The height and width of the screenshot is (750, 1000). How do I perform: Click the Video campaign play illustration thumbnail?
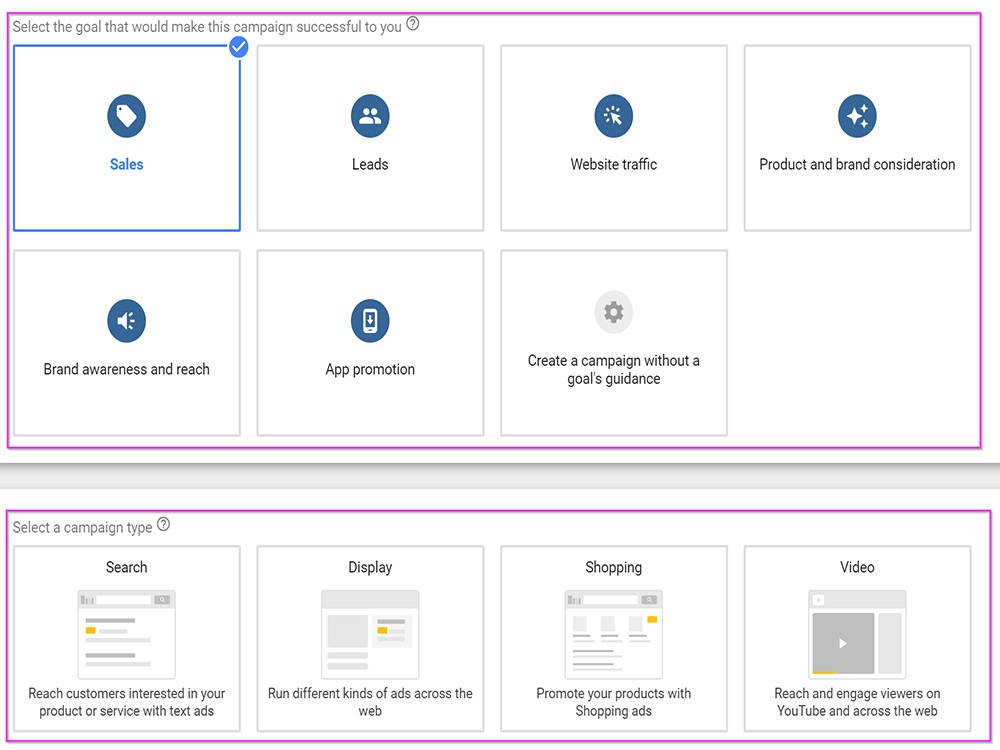[857, 634]
